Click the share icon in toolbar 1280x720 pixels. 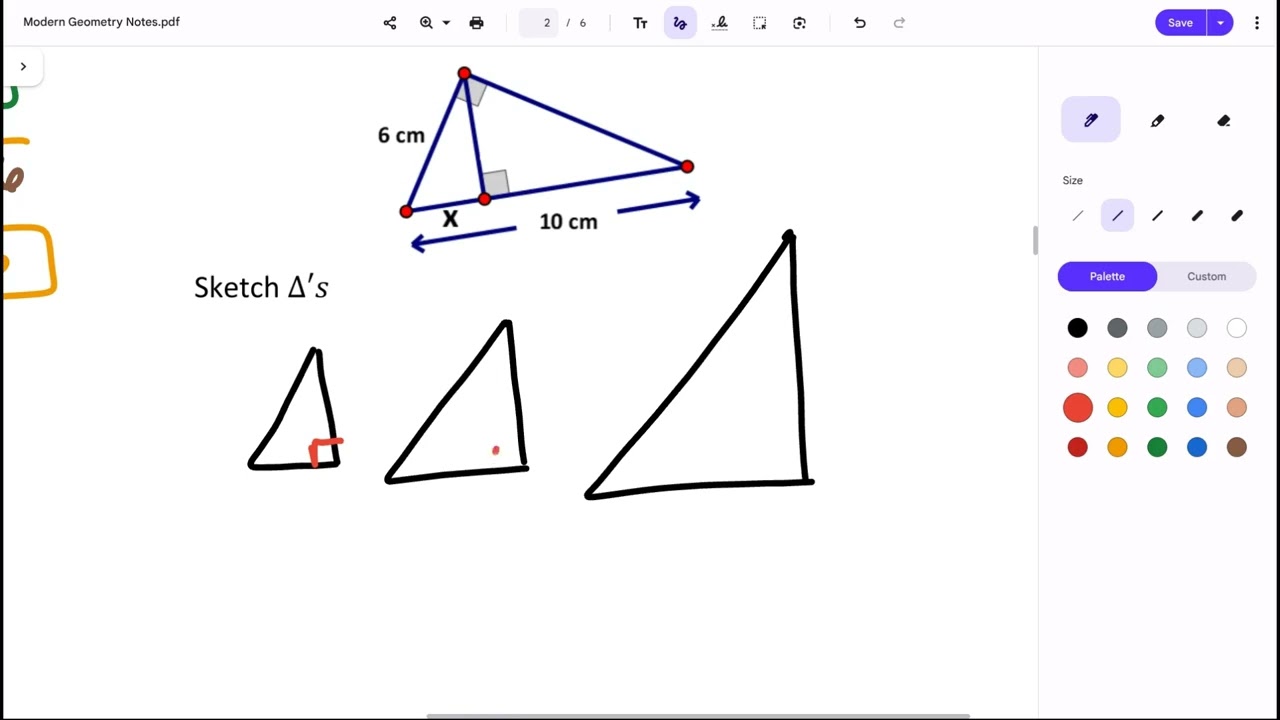(390, 23)
